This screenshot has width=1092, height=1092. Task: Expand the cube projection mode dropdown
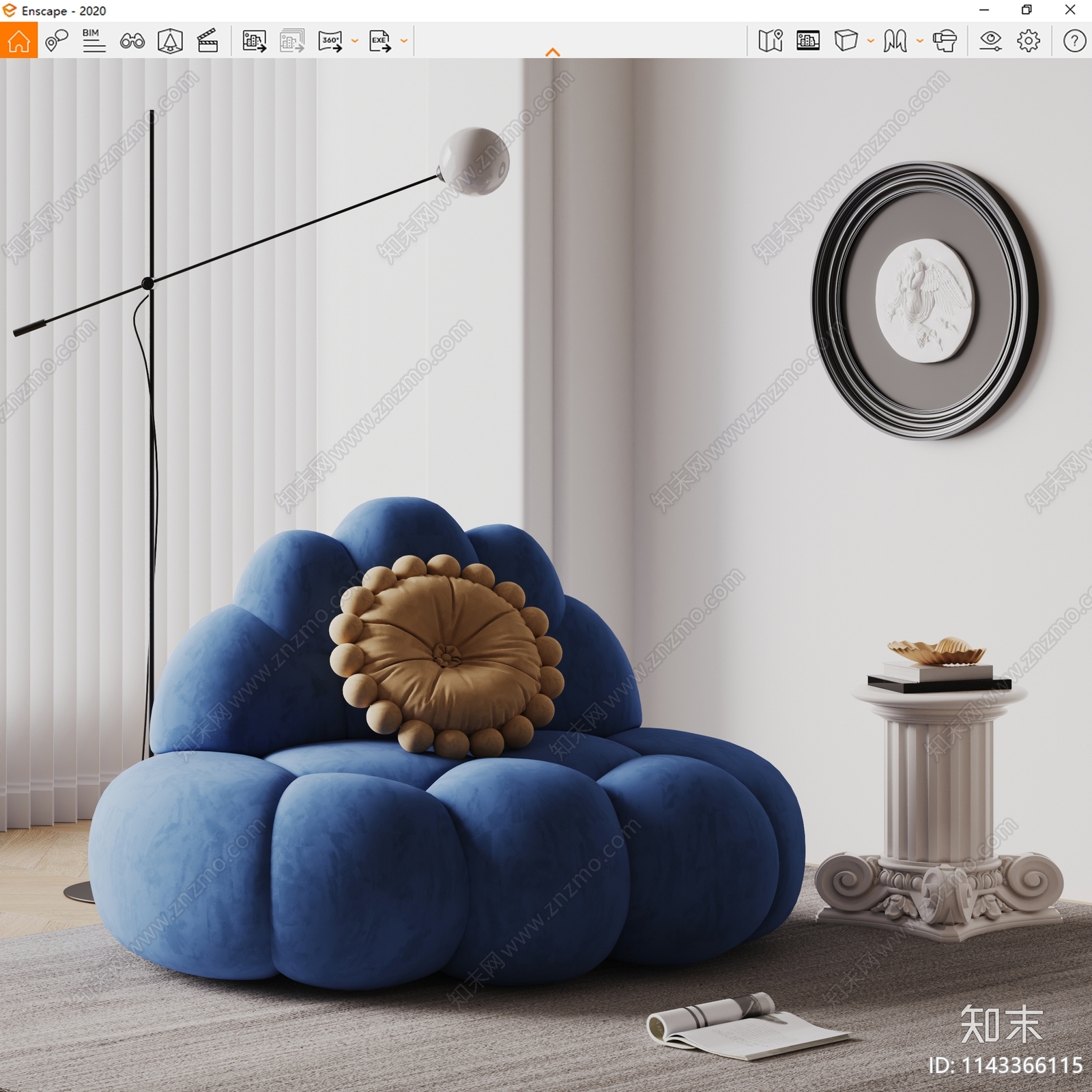click(x=871, y=41)
